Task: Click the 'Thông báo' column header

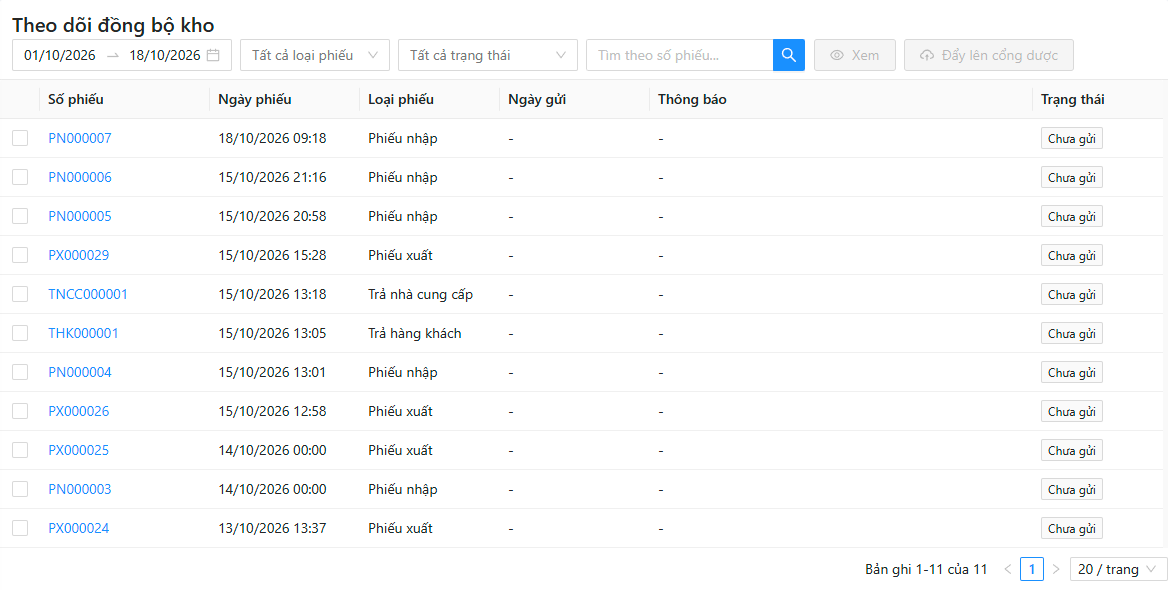Action: pyautogui.click(x=692, y=99)
